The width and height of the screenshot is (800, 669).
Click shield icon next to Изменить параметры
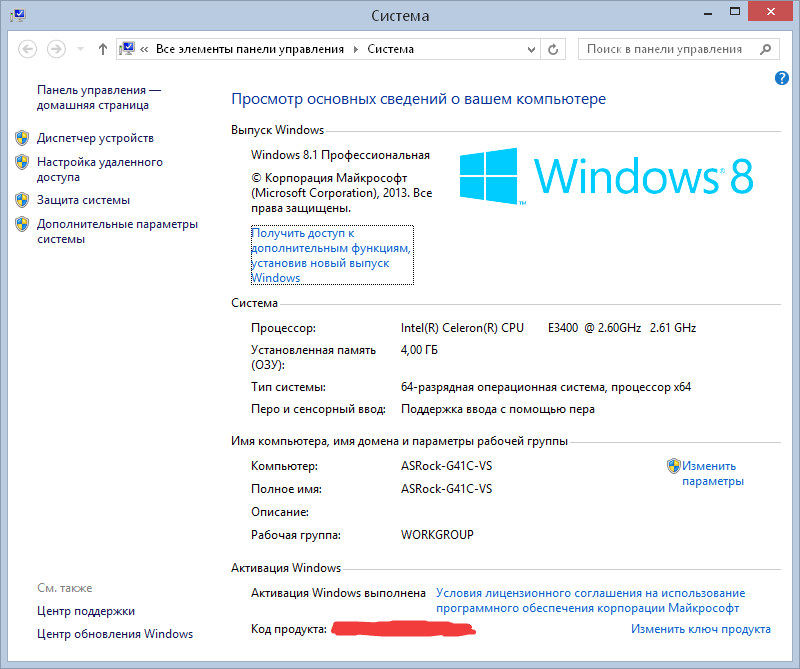click(673, 466)
